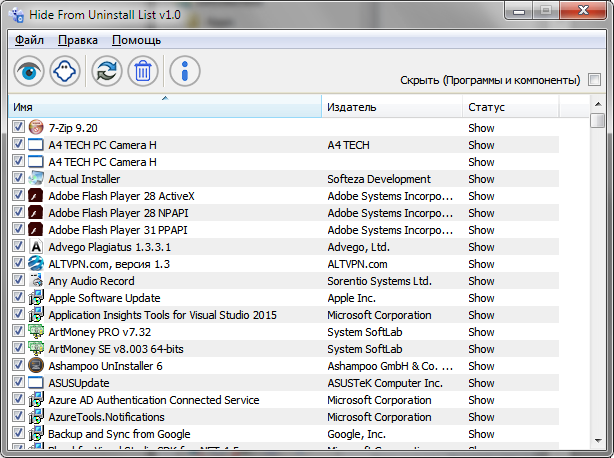Click the Show status of Adobe Flash Player 31 PPAPI
The width and height of the screenshot is (614, 458).
tap(481, 230)
